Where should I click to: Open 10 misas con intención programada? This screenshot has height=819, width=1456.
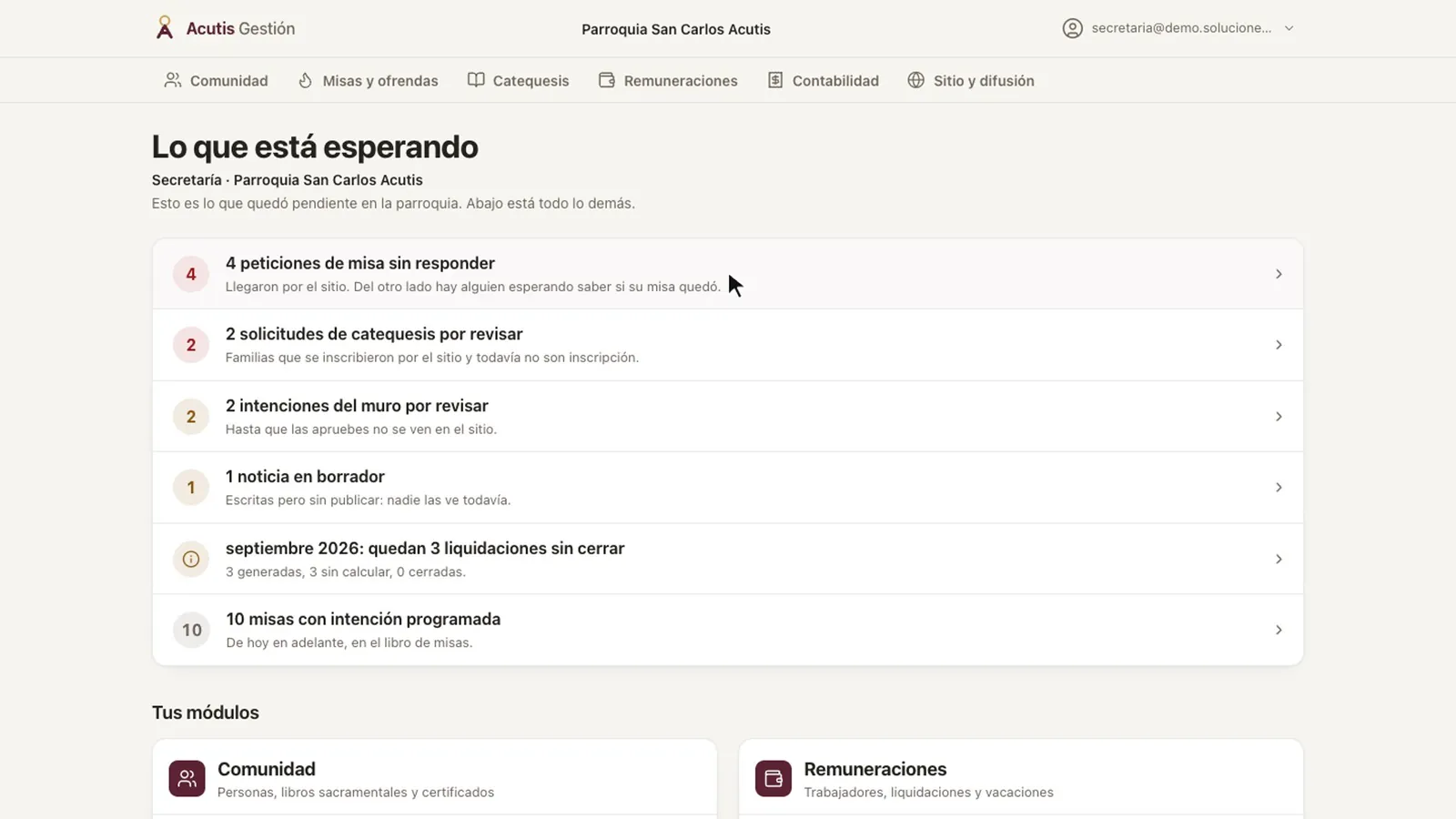728,630
